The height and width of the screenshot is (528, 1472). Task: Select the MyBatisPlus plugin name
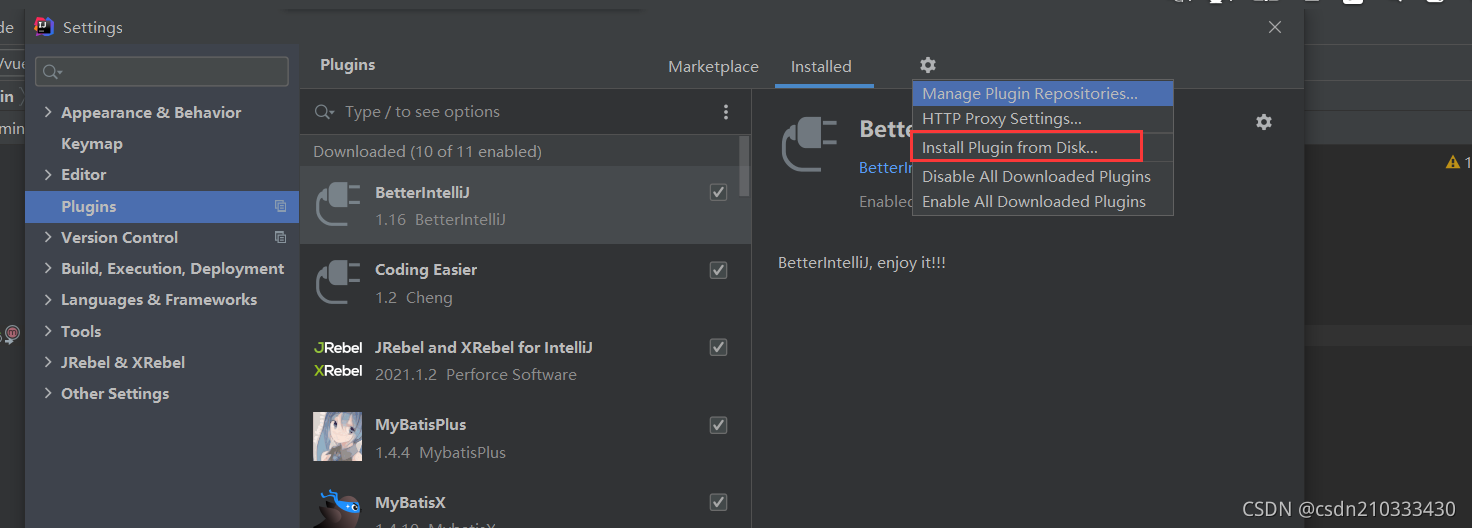tap(420, 424)
